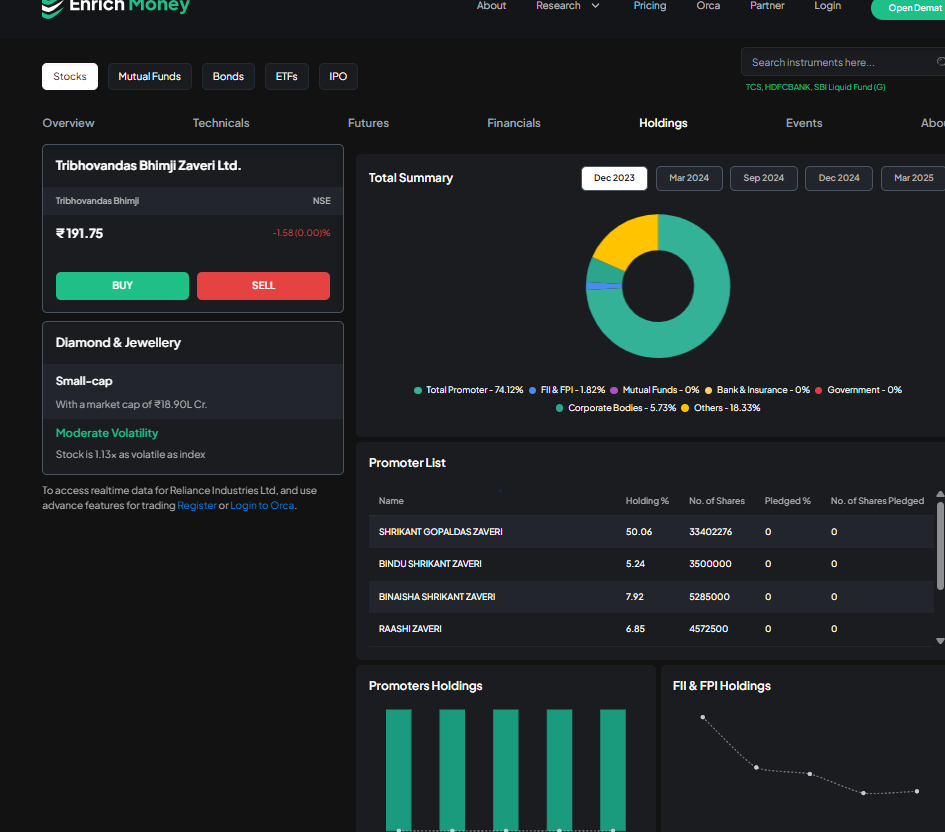This screenshot has width=945, height=832.
Task: Select the SHRIKANT GOPALDAS ZAVERI row
Action: [x=651, y=532]
